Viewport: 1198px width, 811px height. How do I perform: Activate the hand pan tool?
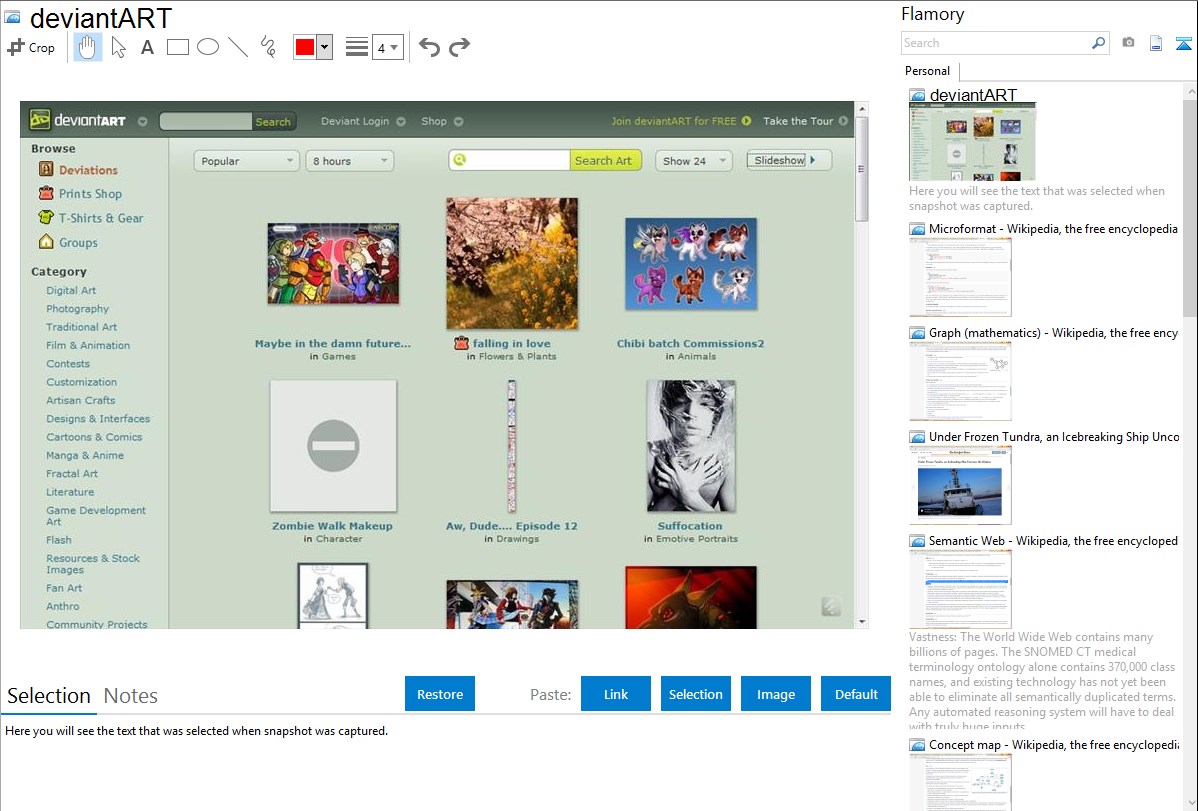point(87,47)
